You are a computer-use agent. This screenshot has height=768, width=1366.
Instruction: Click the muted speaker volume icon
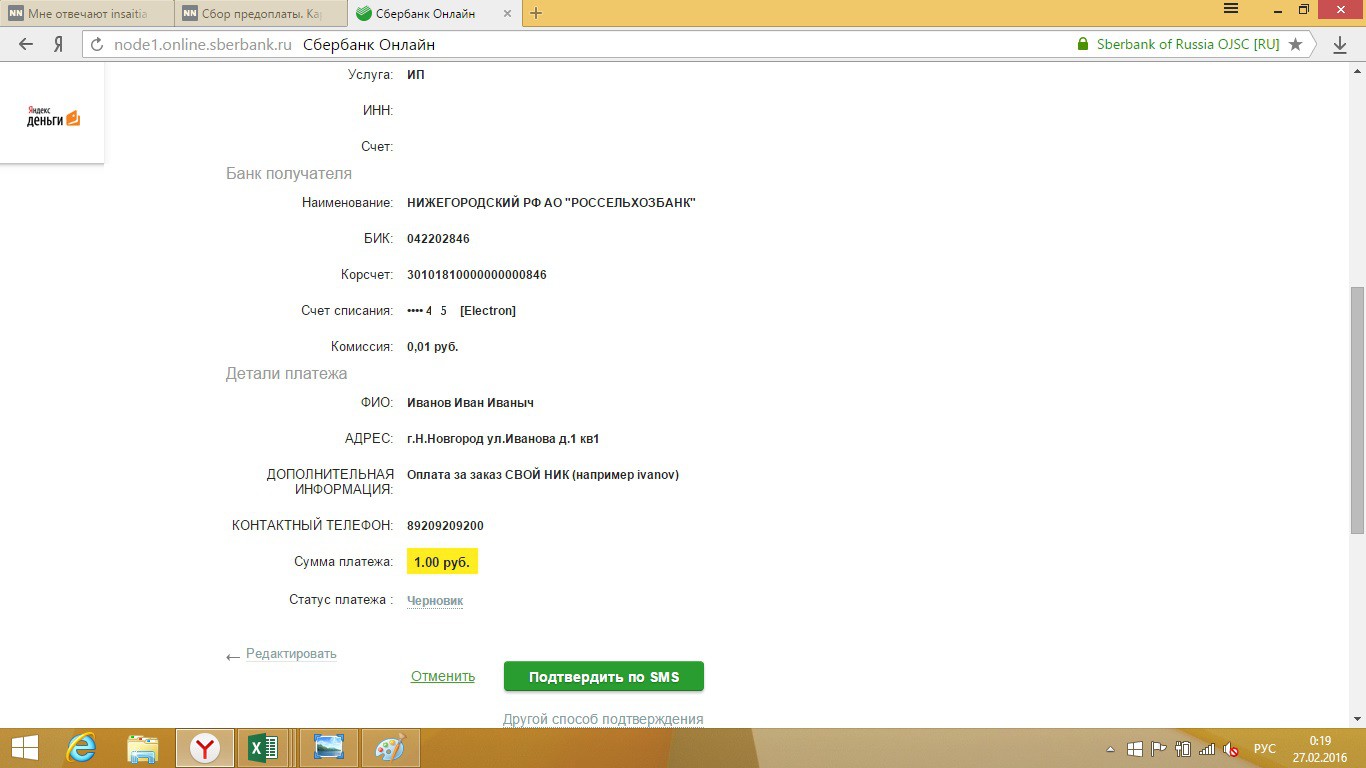(x=1231, y=749)
